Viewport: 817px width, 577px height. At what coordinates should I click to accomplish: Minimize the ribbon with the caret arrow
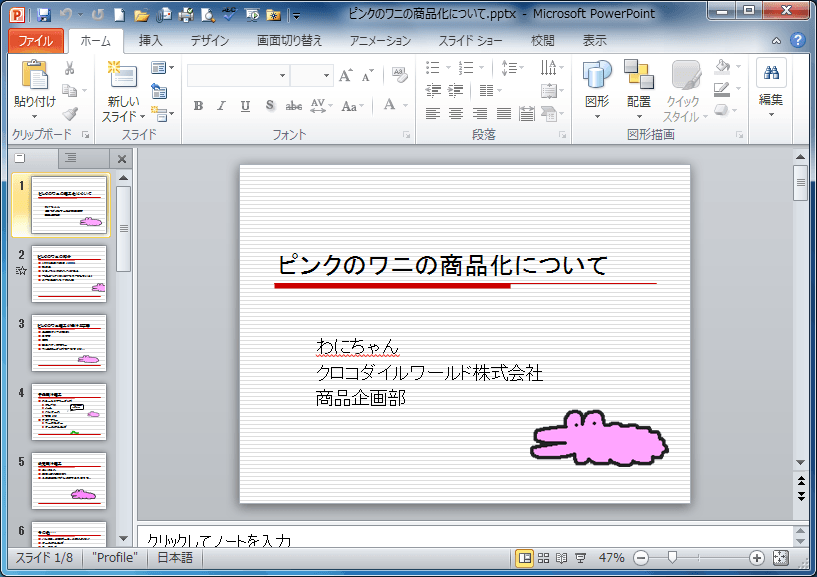(x=776, y=41)
